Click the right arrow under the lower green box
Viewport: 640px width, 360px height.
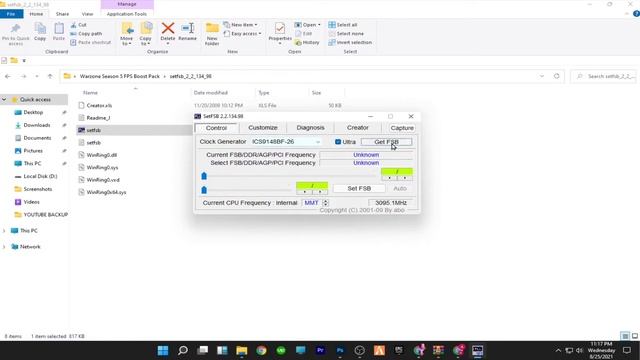pos(320,192)
